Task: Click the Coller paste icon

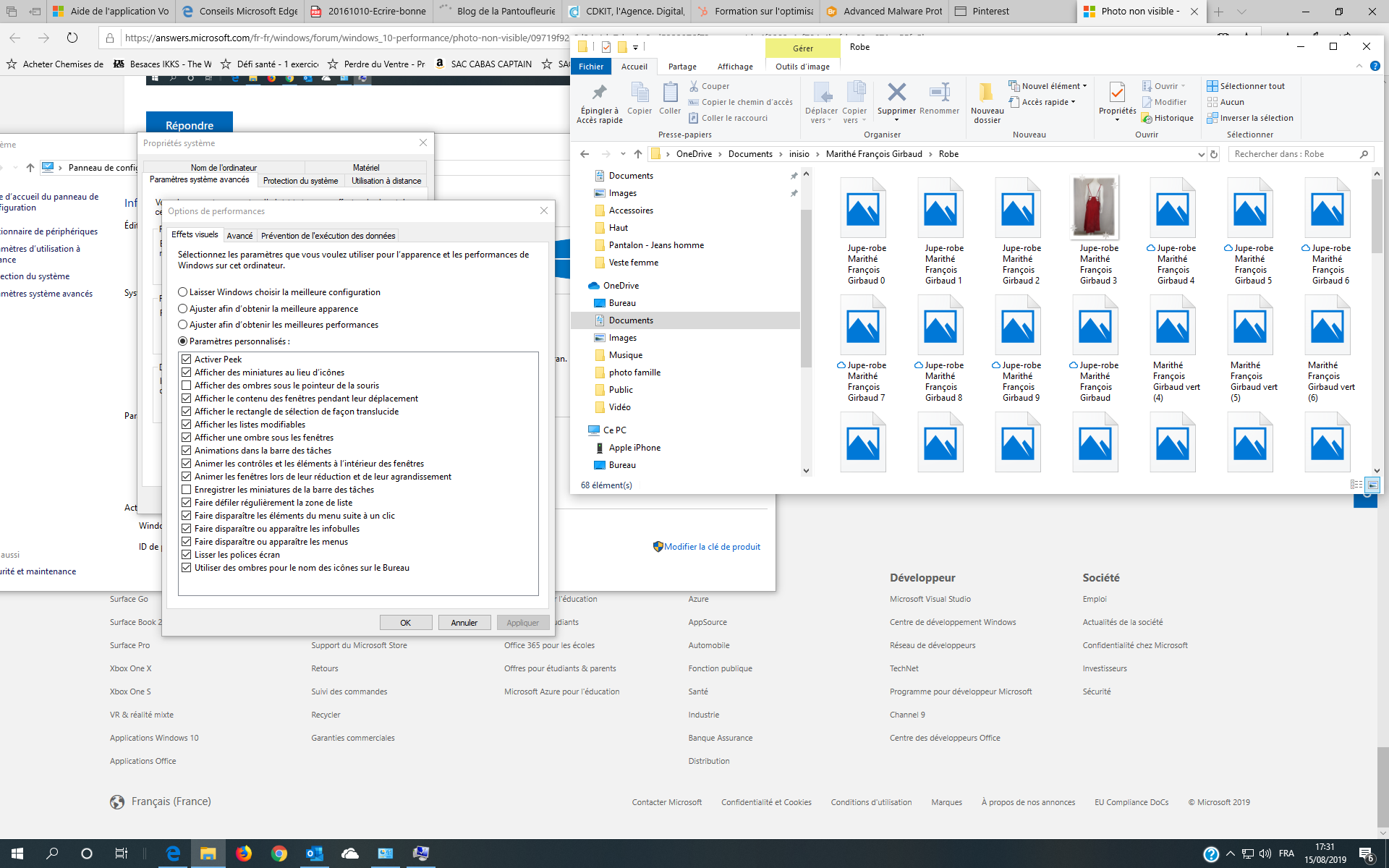Action: coord(670,93)
